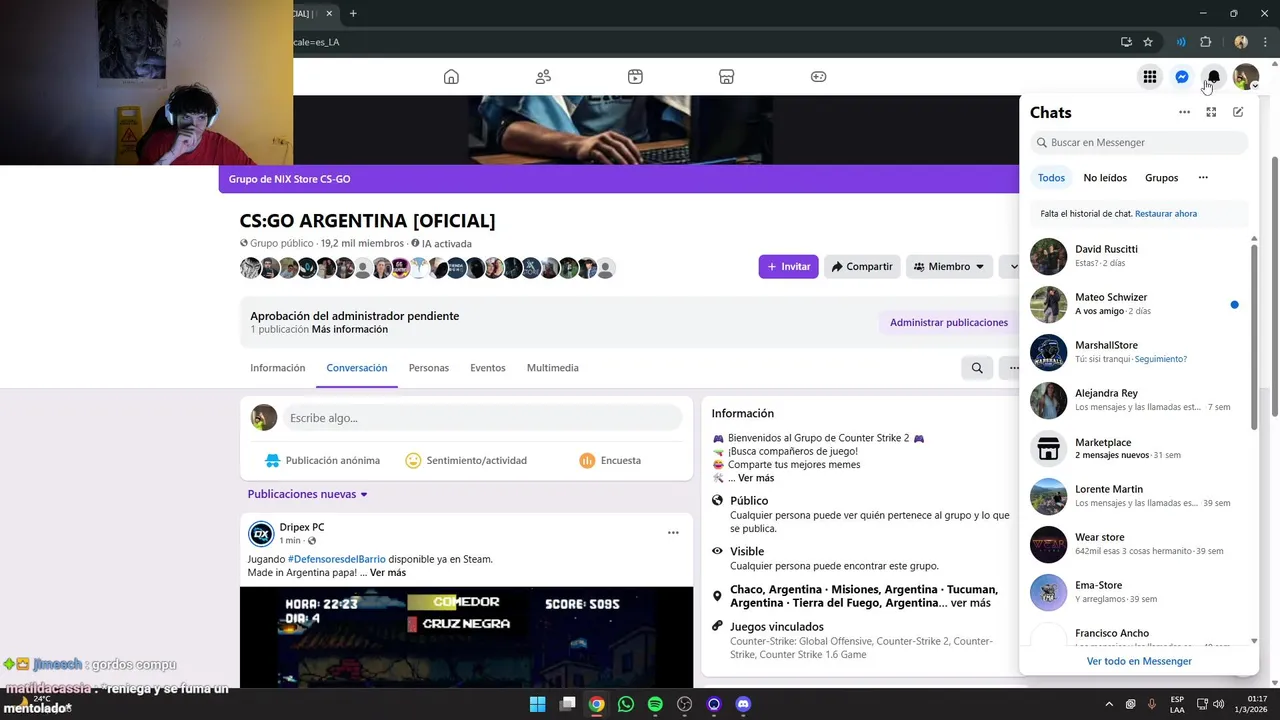This screenshot has height=720, width=1280.
Task: Switch to the Personas tab
Action: [429, 368]
